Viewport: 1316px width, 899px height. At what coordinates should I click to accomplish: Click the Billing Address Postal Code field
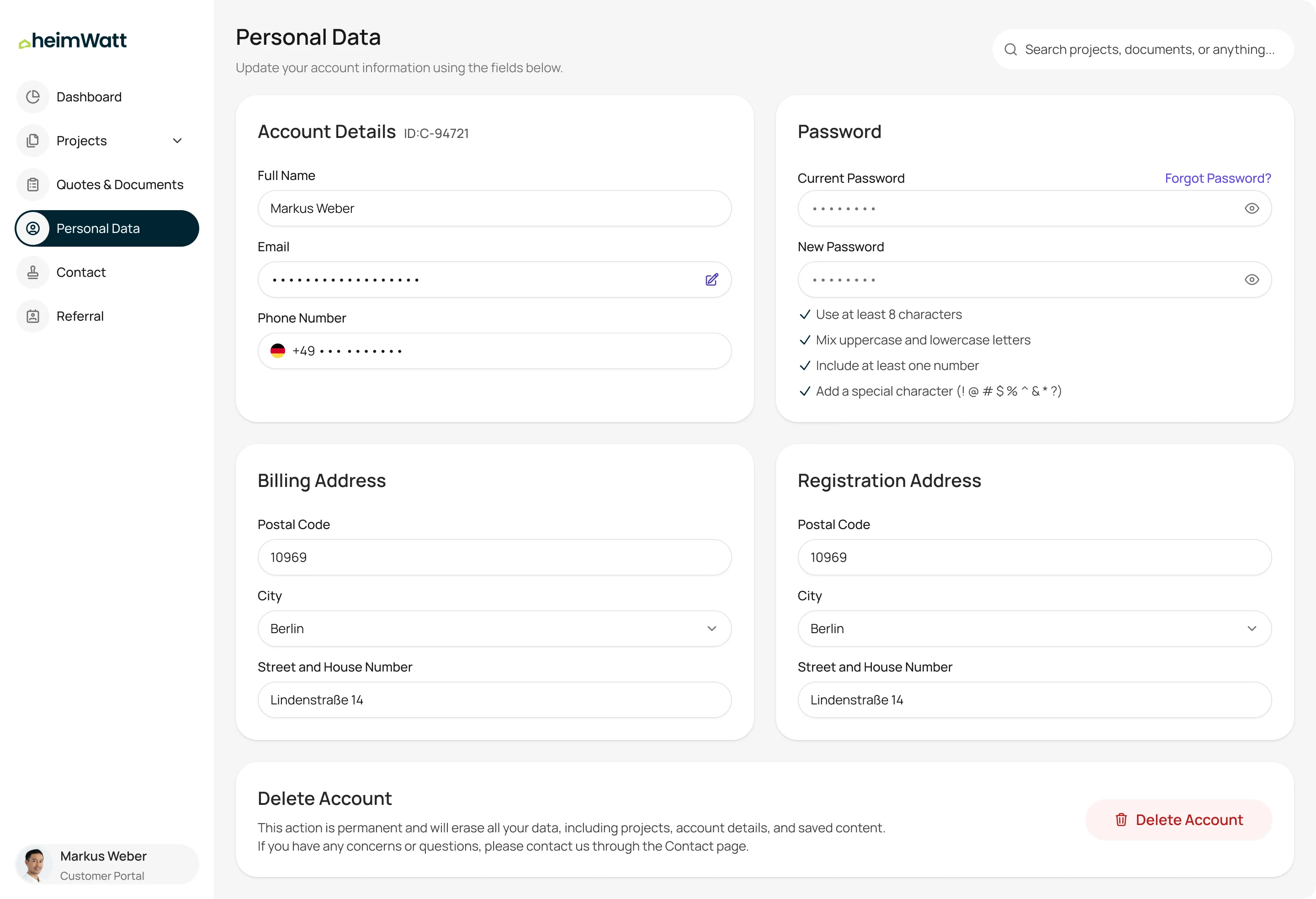[x=494, y=557]
